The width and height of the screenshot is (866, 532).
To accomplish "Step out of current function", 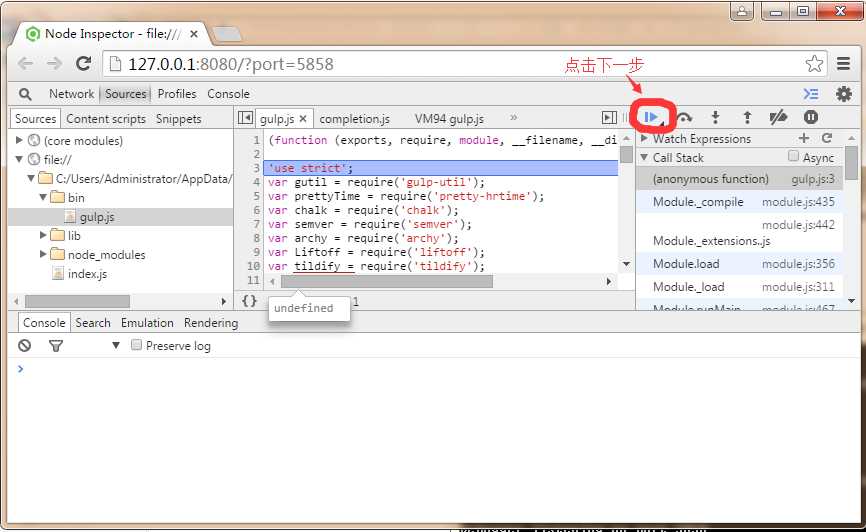I will 747,117.
